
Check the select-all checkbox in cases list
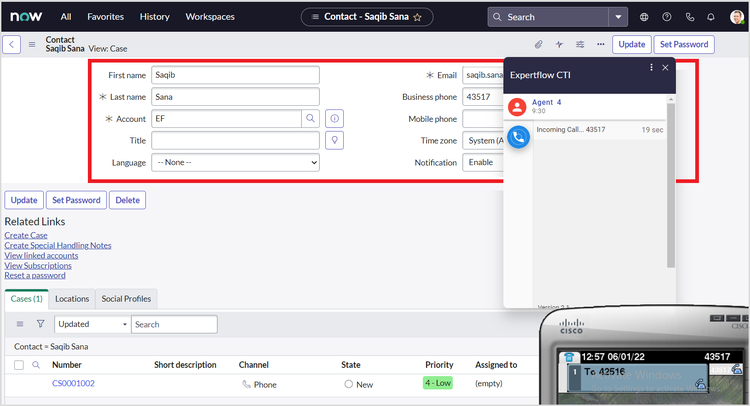click(19, 366)
